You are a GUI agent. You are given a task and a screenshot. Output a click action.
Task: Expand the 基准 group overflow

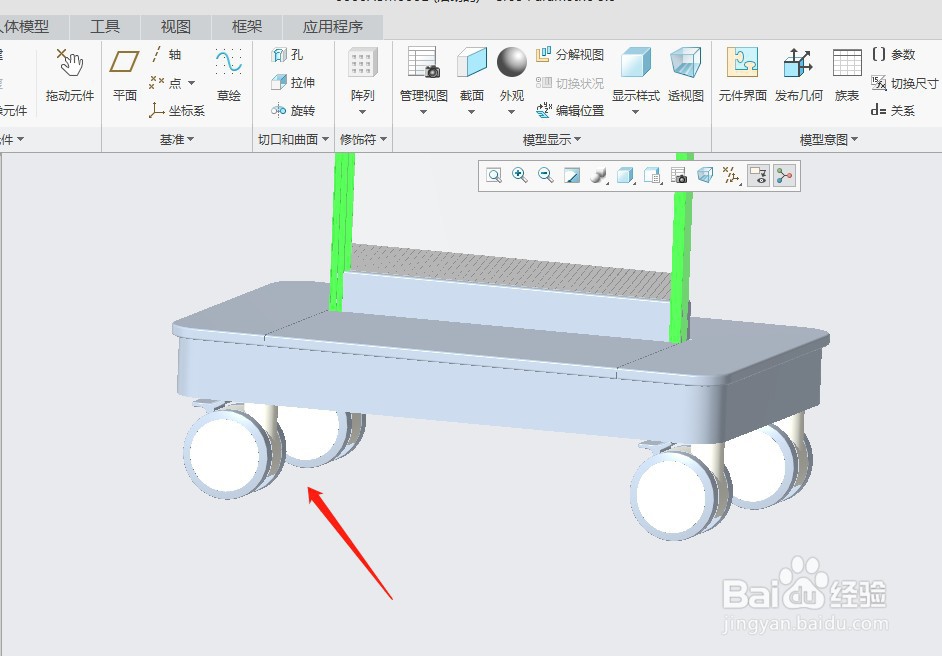(177, 139)
